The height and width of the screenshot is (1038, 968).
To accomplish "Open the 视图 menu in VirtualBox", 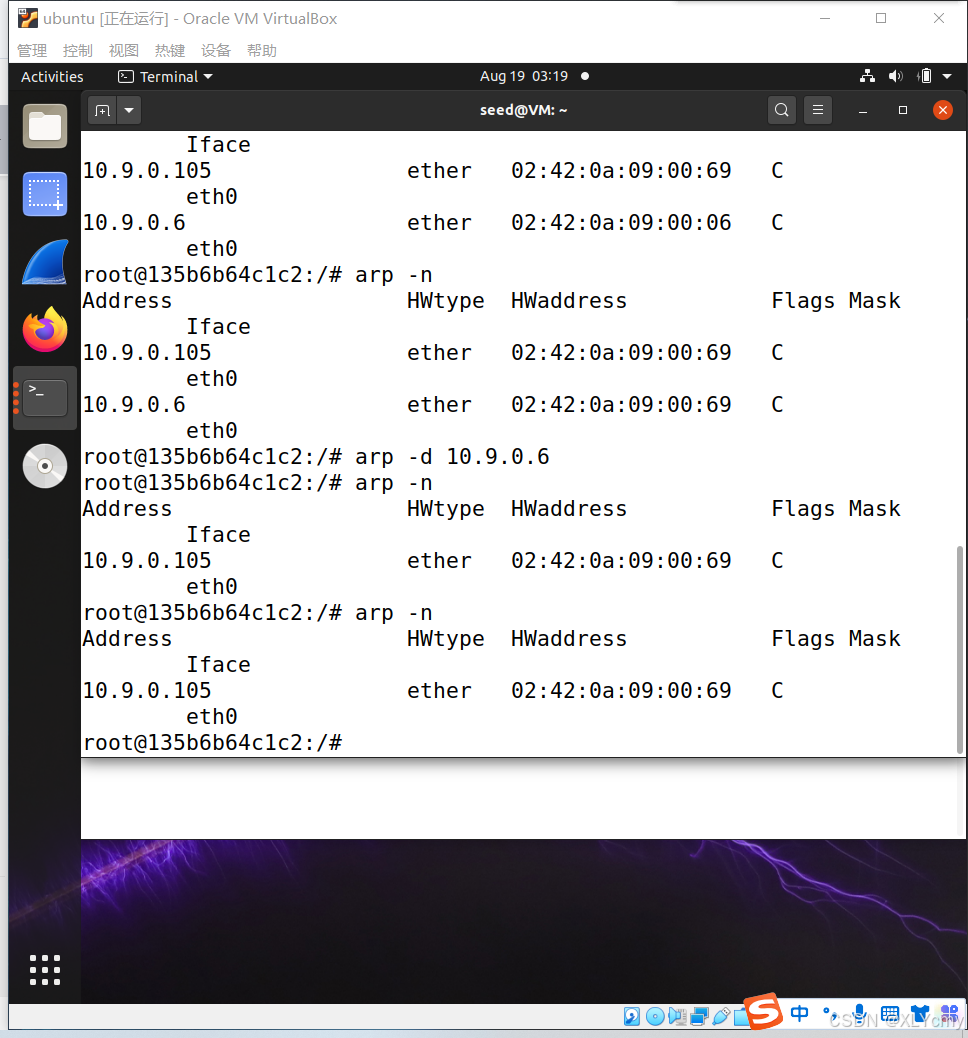I will 124,50.
